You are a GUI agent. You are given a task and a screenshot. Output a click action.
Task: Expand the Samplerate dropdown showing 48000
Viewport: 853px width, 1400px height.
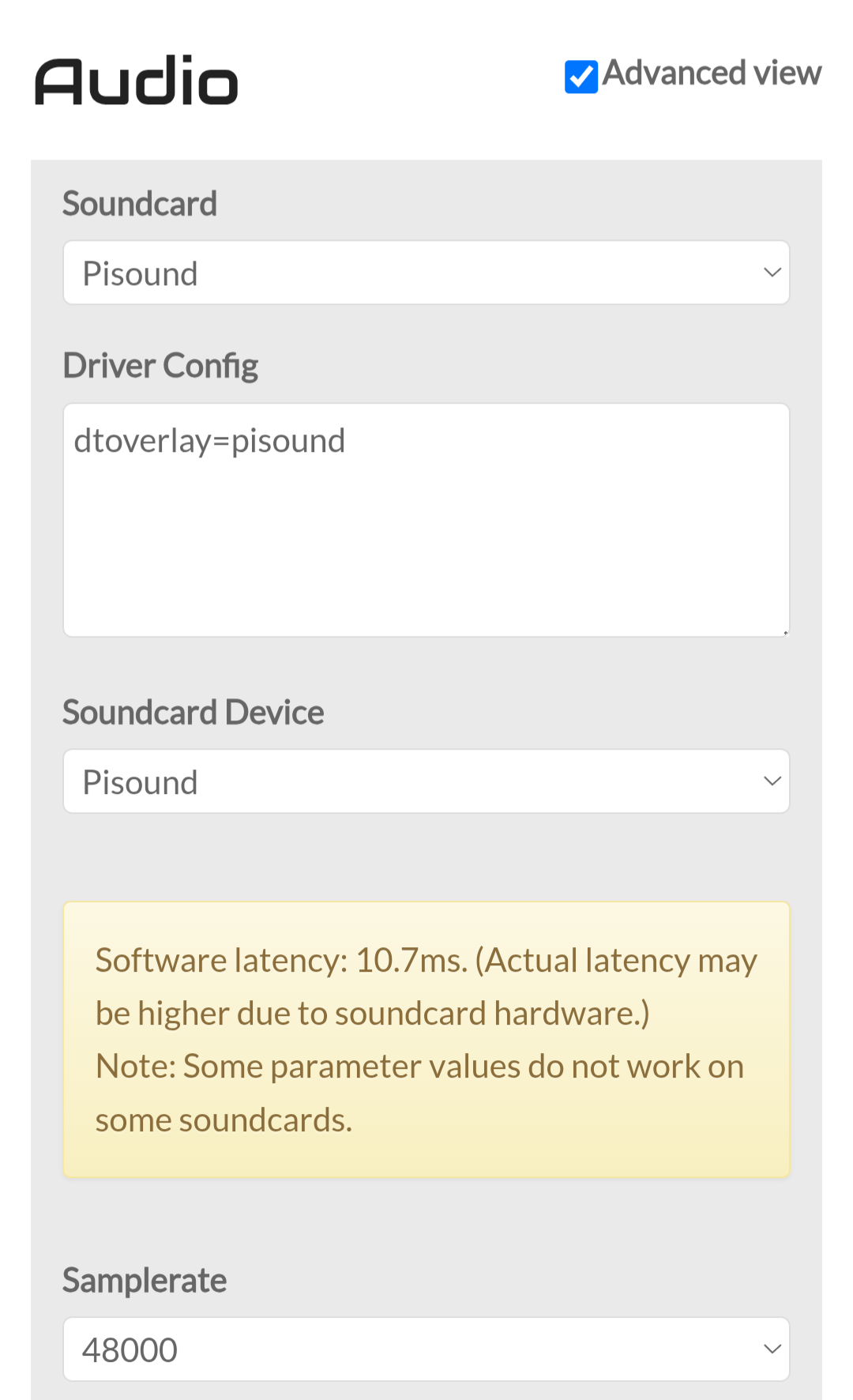tap(426, 1349)
